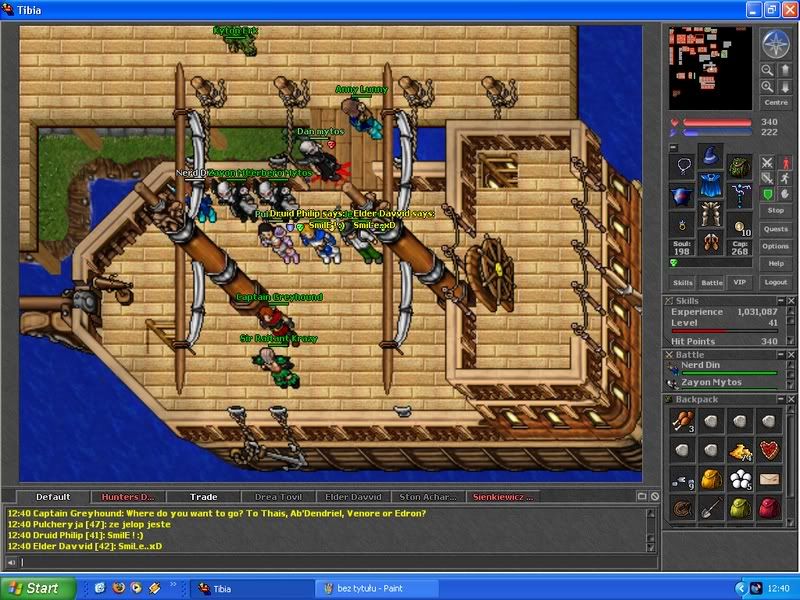This screenshot has height=600, width=800.
Task: Toggle secure mode hand icon
Action: pos(785,194)
